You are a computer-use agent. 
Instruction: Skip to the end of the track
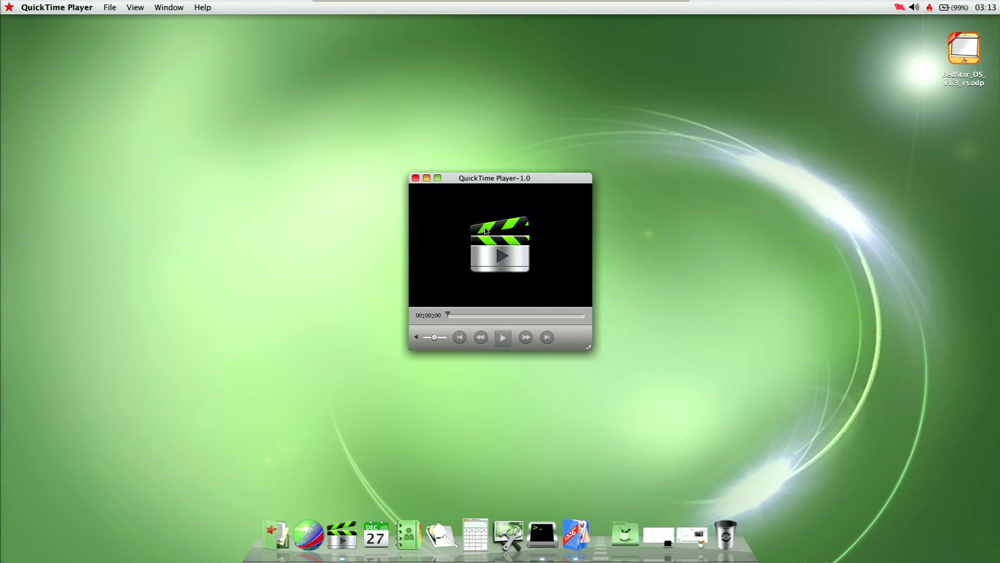click(x=547, y=338)
